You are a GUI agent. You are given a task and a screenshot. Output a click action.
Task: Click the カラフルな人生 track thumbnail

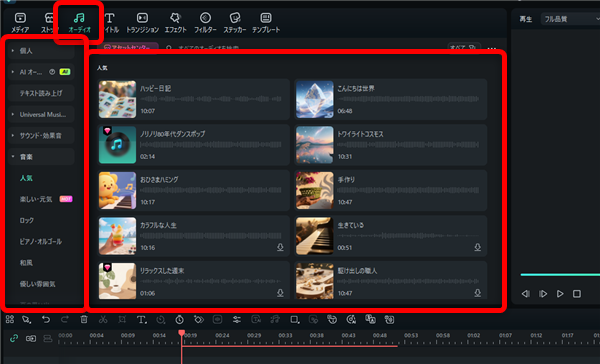click(117, 236)
